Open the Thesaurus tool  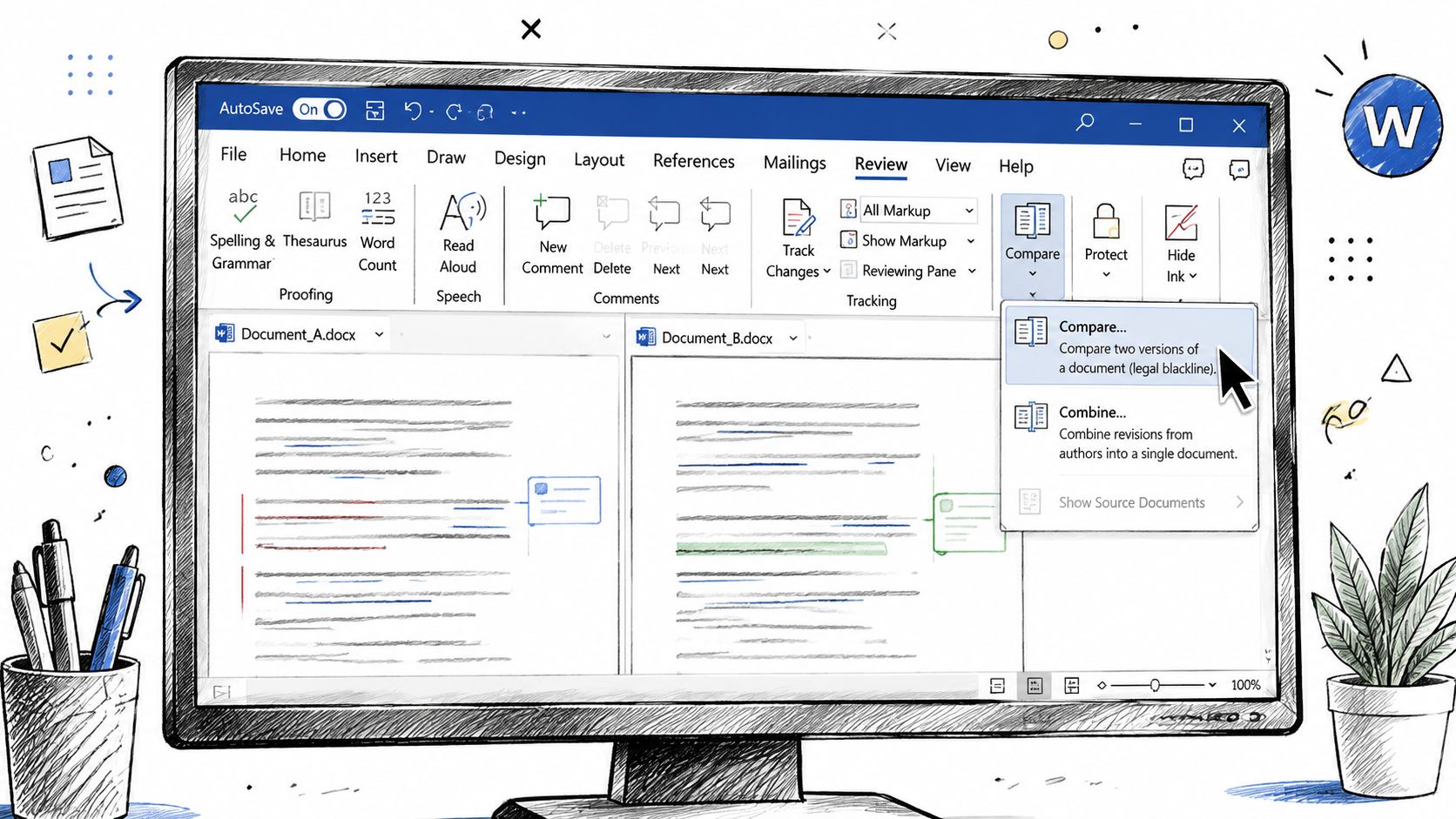coord(314,219)
